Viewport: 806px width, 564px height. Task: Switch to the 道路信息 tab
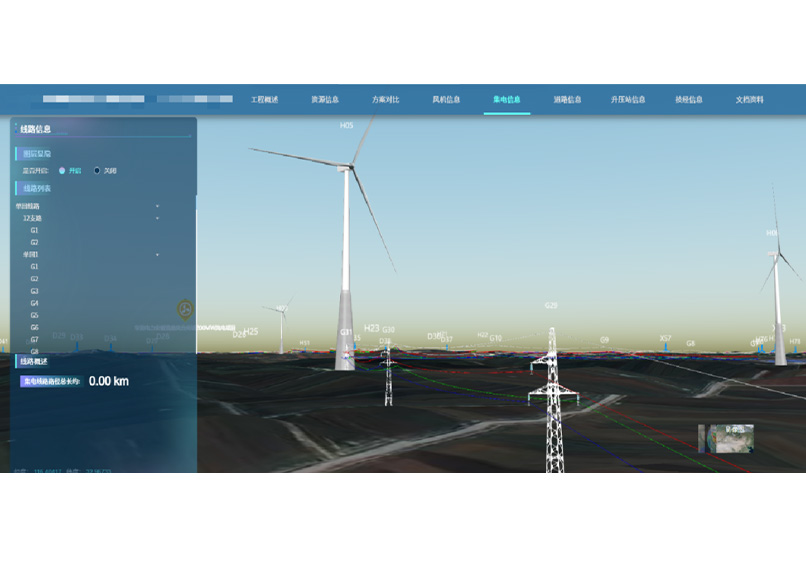pos(567,100)
